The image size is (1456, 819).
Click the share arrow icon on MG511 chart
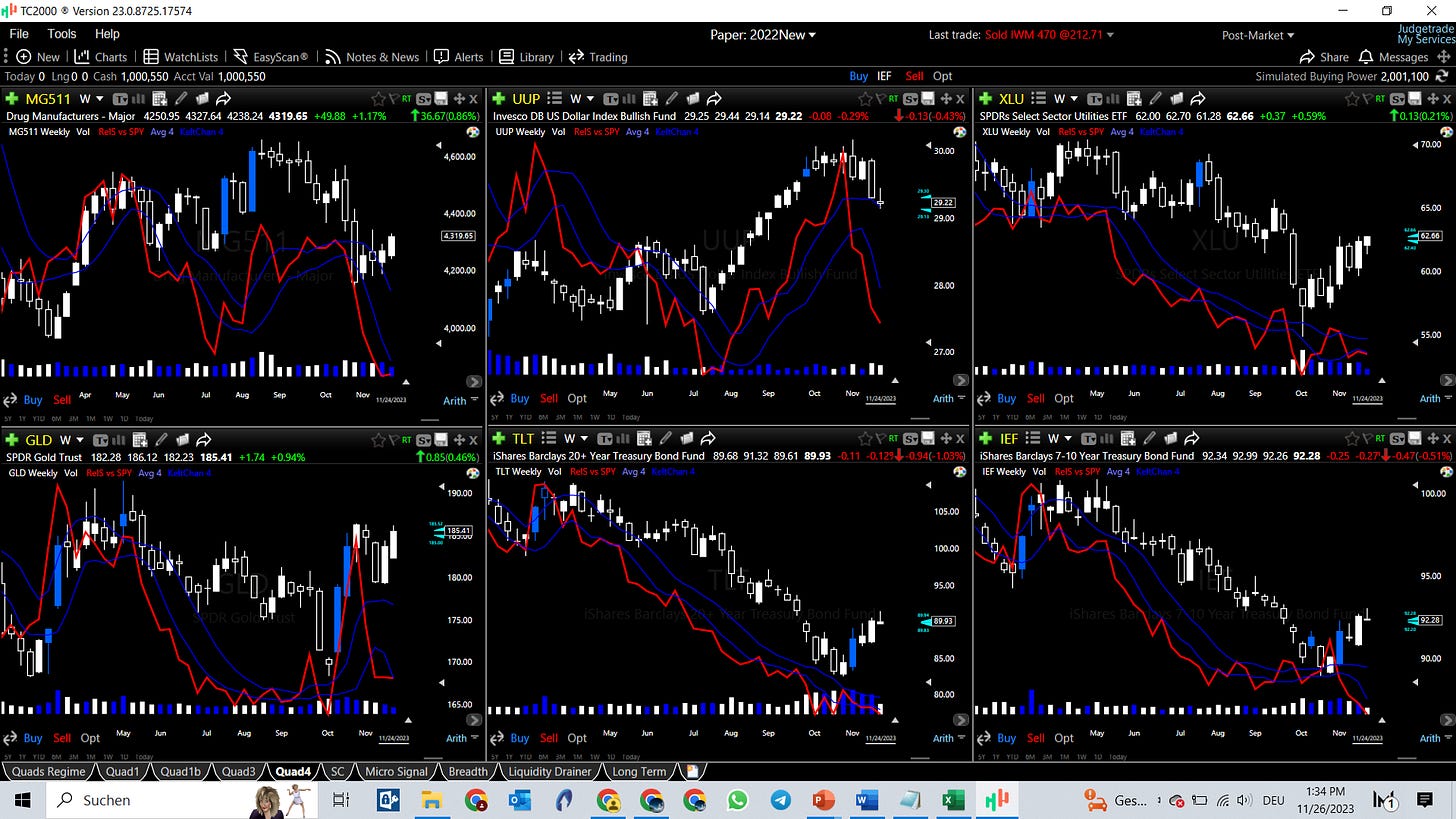[x=224, y=99]
